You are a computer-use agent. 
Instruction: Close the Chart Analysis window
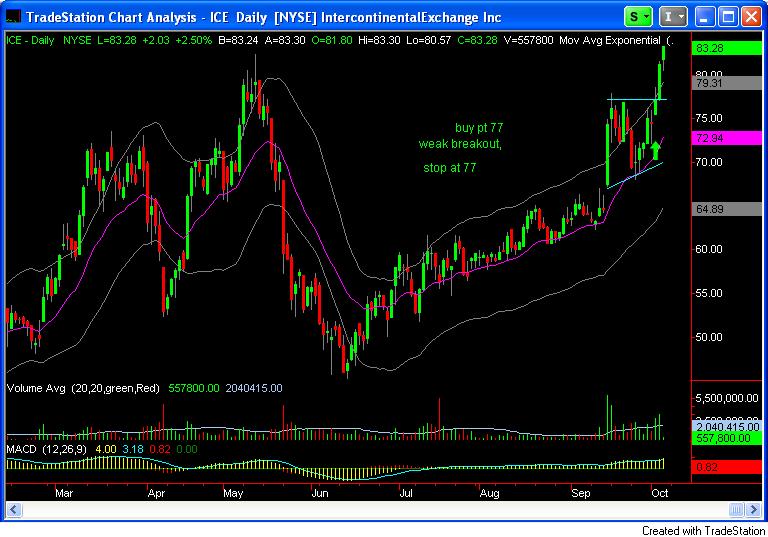tap(752, 17)
